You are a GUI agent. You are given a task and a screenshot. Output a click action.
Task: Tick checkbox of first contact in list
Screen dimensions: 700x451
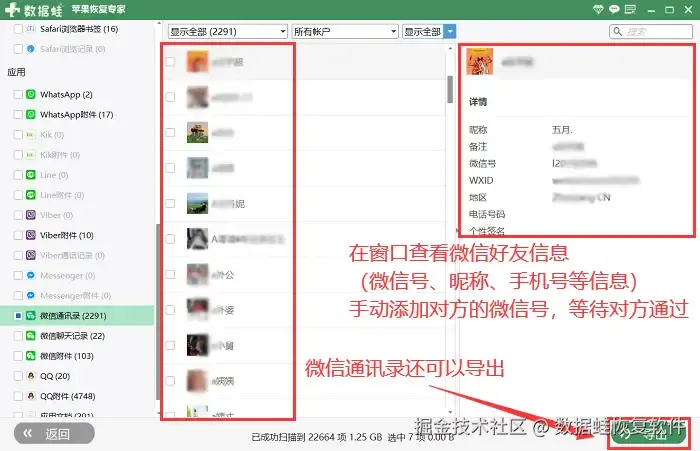(170, 61)
